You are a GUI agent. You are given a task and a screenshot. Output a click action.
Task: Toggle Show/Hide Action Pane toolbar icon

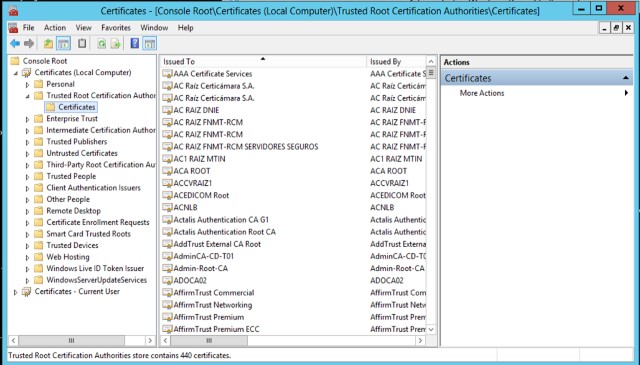(150, 43)
